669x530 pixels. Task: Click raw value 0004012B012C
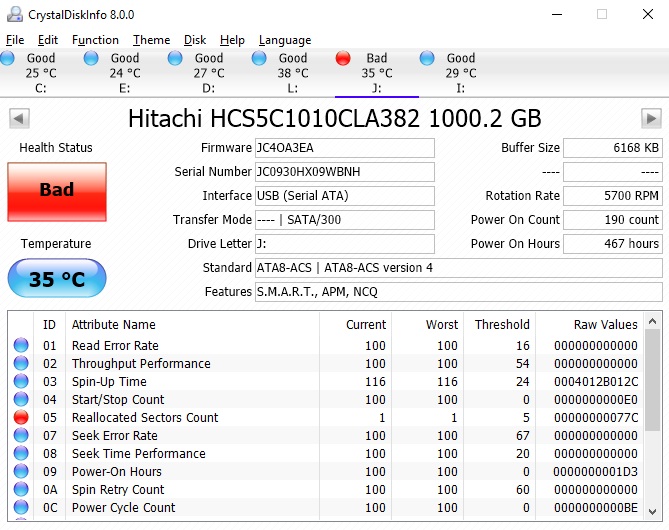click(x=596, y=381)
